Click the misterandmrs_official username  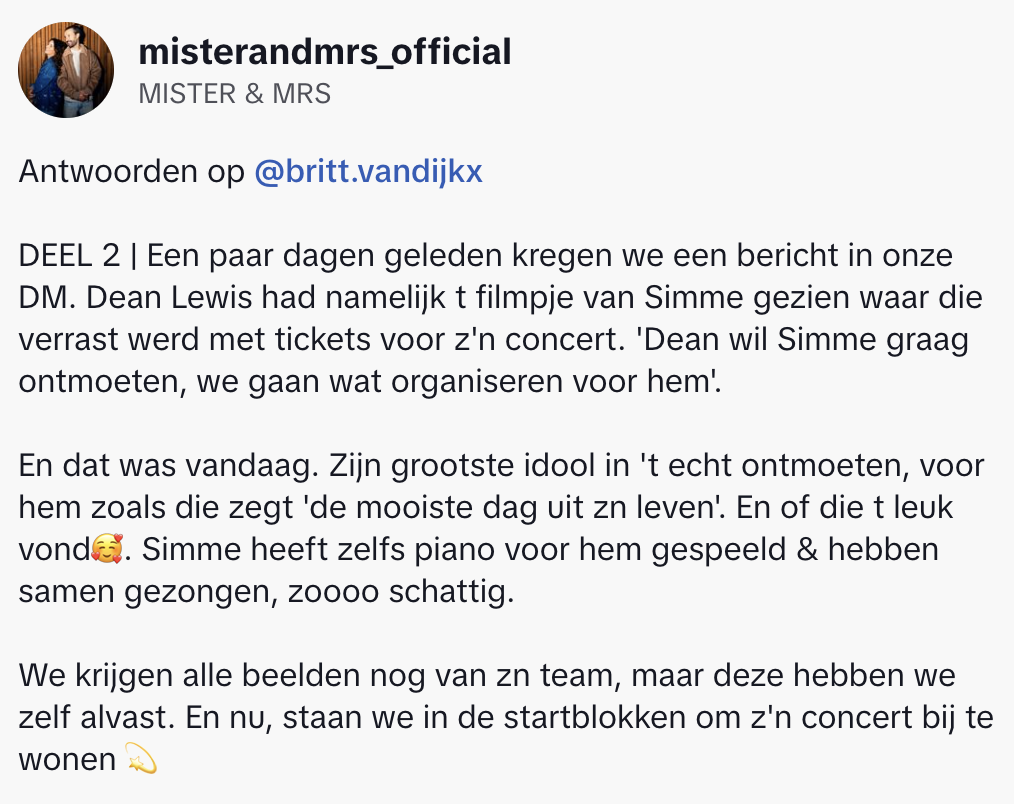(324, 51)
